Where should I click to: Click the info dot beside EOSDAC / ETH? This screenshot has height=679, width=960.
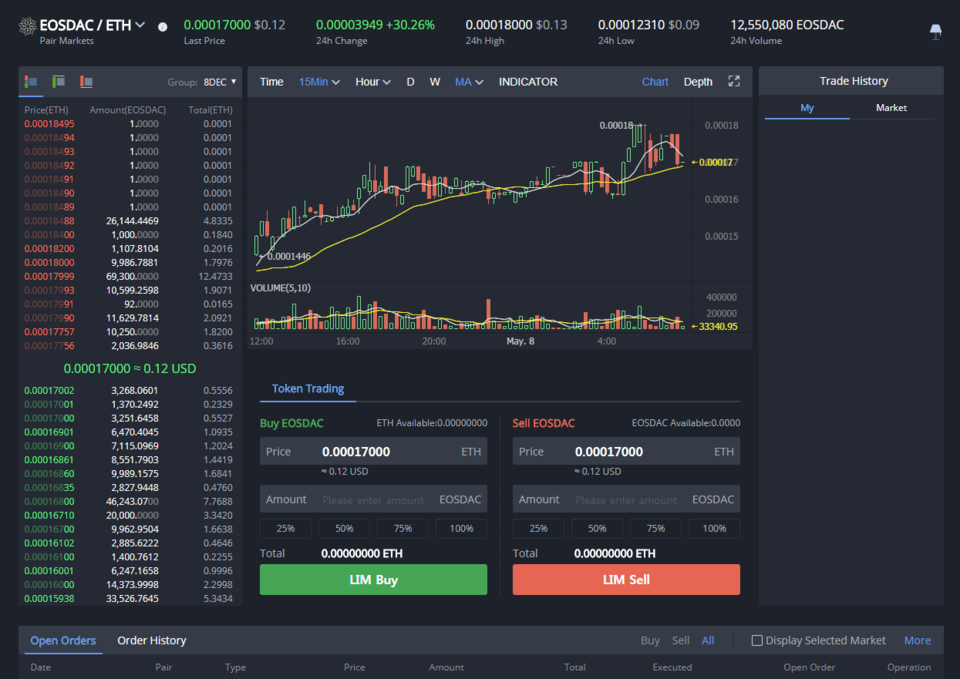tap(162, 27)
